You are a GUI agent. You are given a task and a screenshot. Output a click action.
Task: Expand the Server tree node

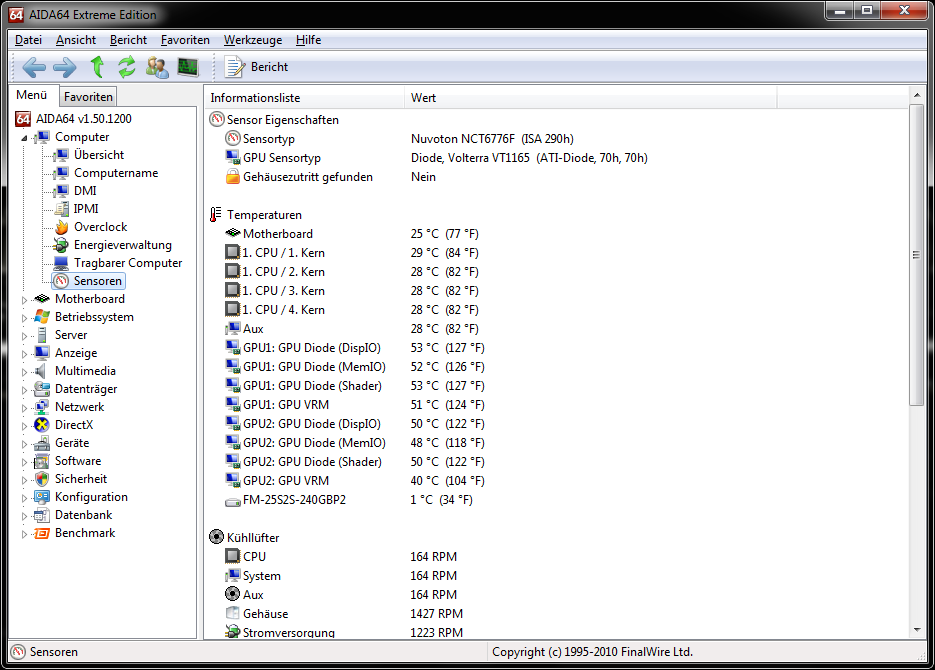point(24,336)
